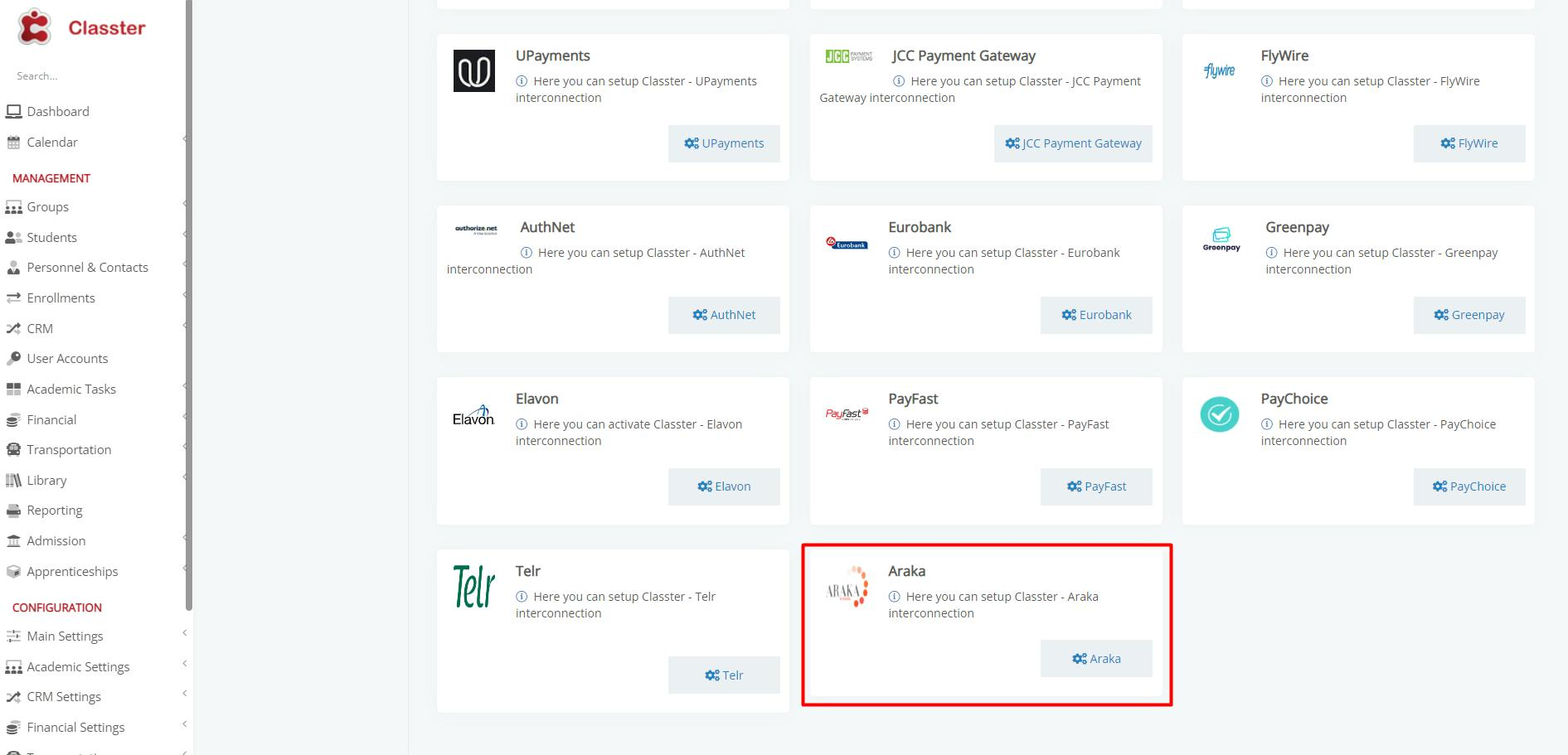Image resolution: width=1568 pixels, height=755 pixels.
Task: Open the UPayments logo thumbnail
Action: (x=474, y=70)
